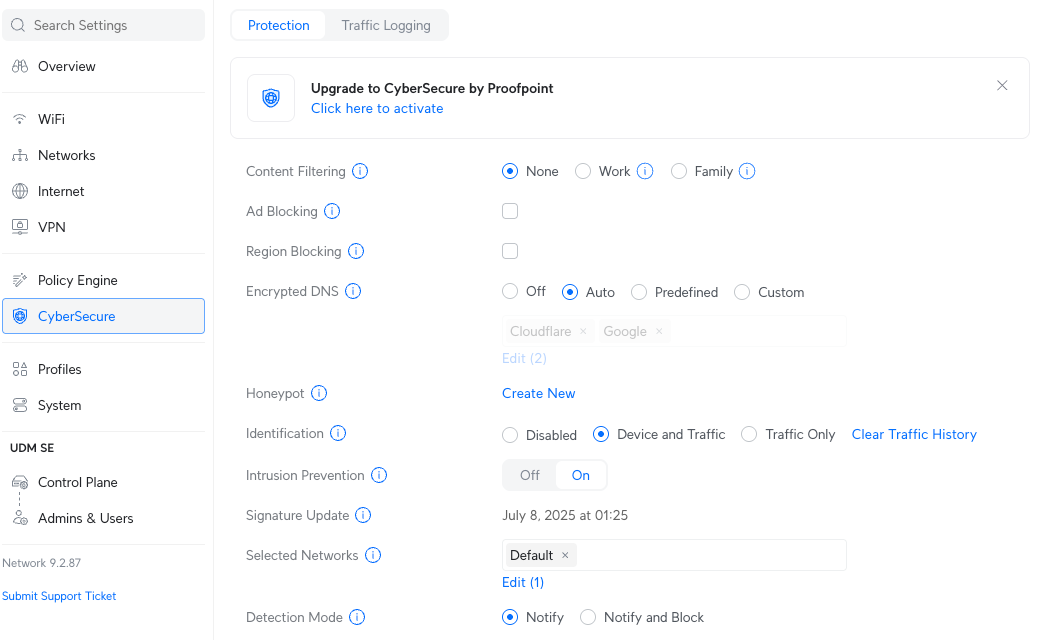Image resolution: width=1043 pixels, height=640 pixels.
Task: Click Create New honeypot link
Action: point(539,393)
